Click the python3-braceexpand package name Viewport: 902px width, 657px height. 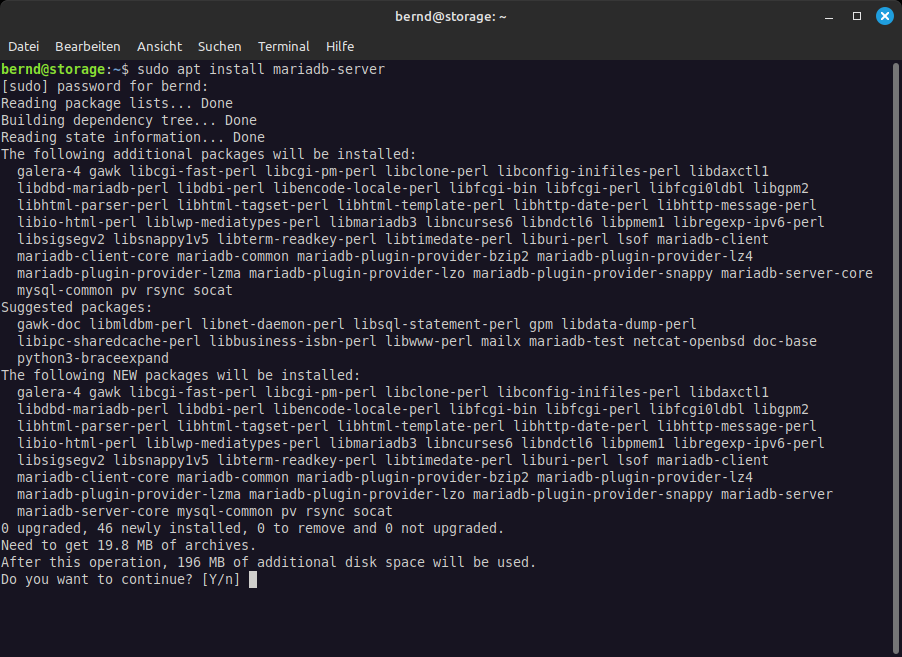click(x=93, y=358)
